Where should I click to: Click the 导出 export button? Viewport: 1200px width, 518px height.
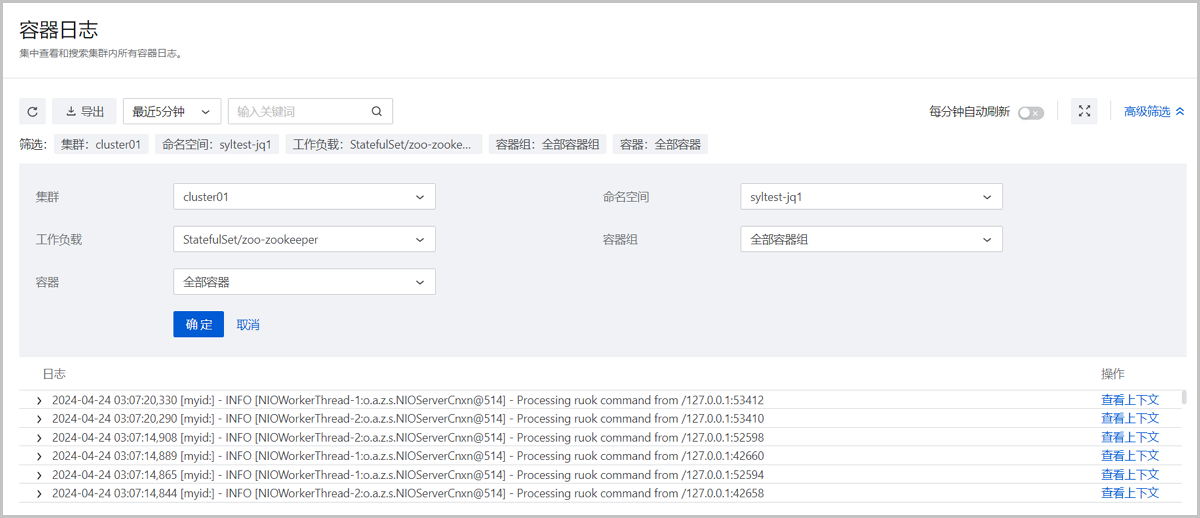85,111
